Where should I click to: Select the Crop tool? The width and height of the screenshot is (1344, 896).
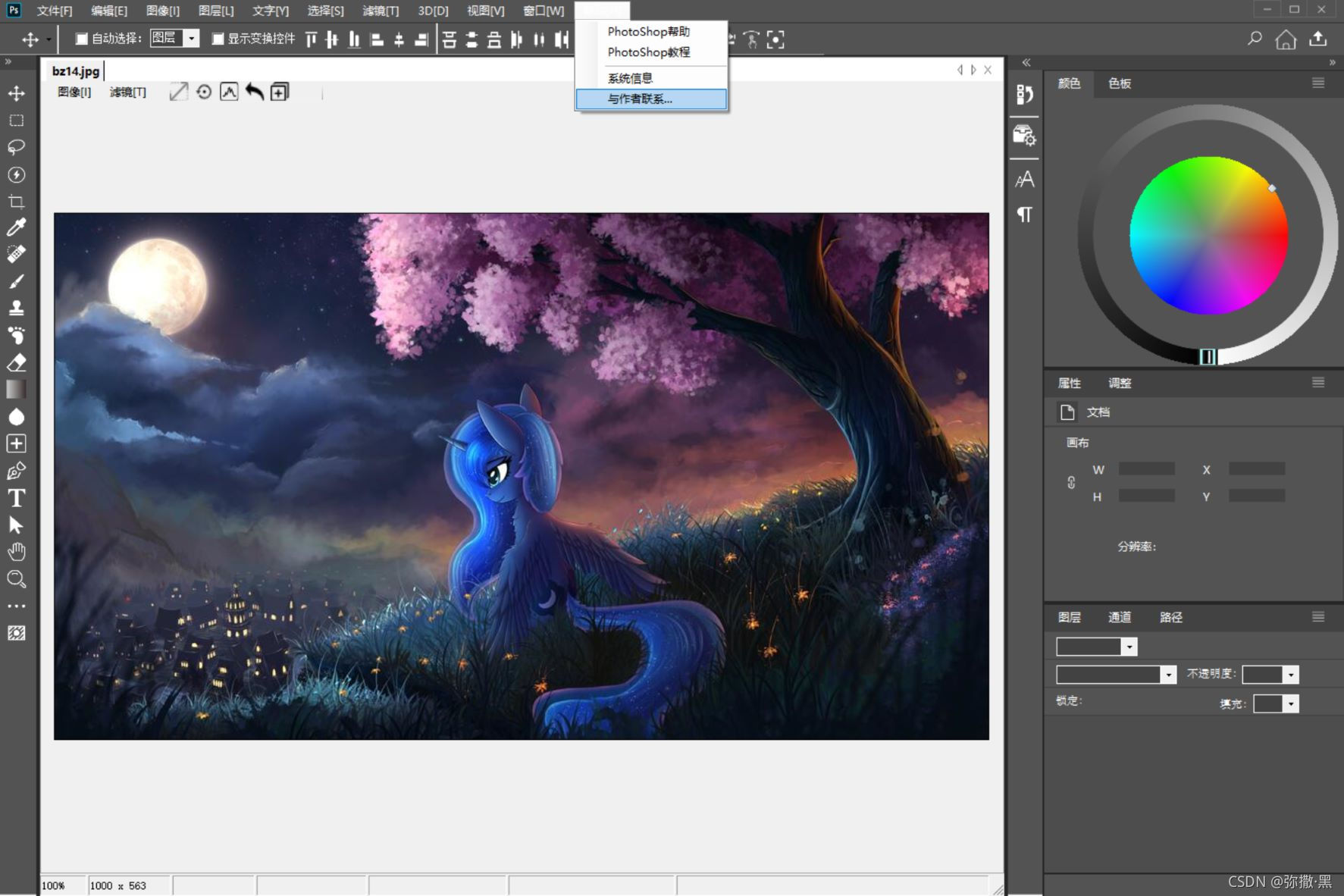(16, 201)
